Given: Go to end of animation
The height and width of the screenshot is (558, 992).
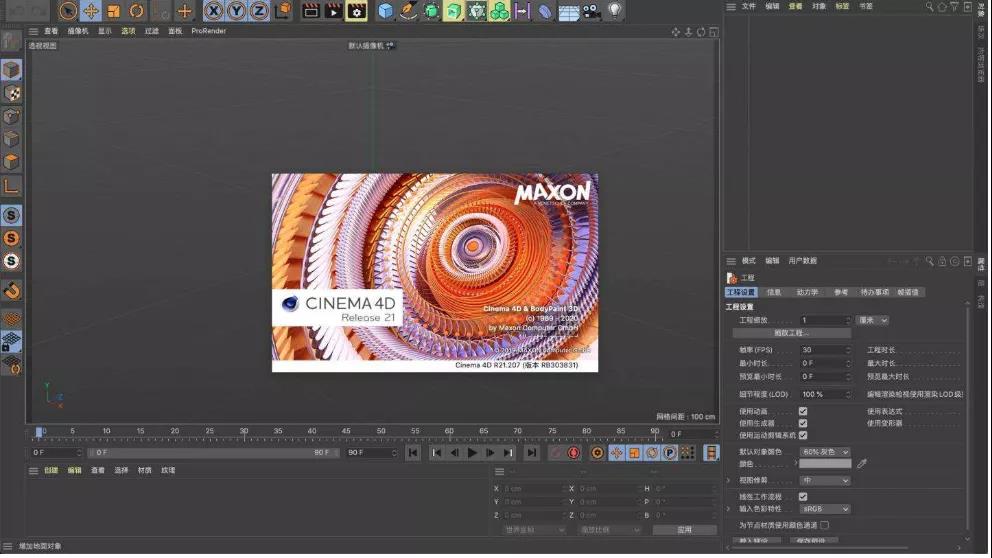Looking at the screenshot, I should click(x=532, y=453).
